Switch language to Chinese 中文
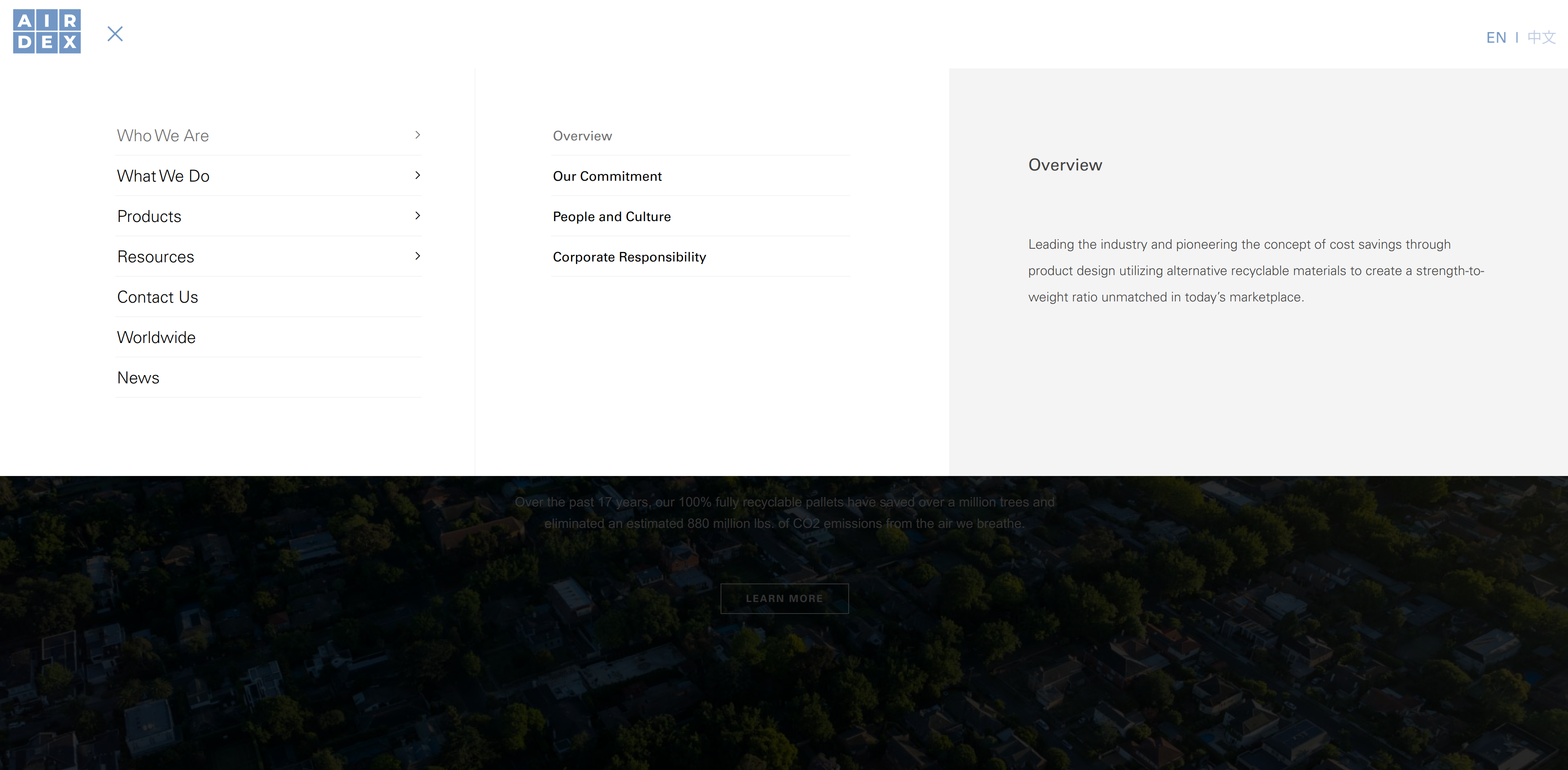Image resolution: width=1568 pixels, height=770 pixels. pyautogui.click(x=1541, y=38)
